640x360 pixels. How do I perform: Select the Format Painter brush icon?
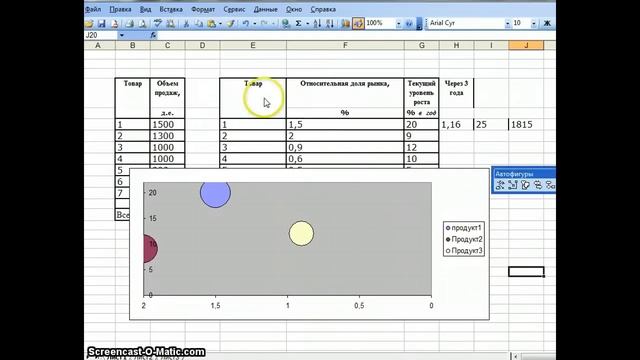(231, 24)
